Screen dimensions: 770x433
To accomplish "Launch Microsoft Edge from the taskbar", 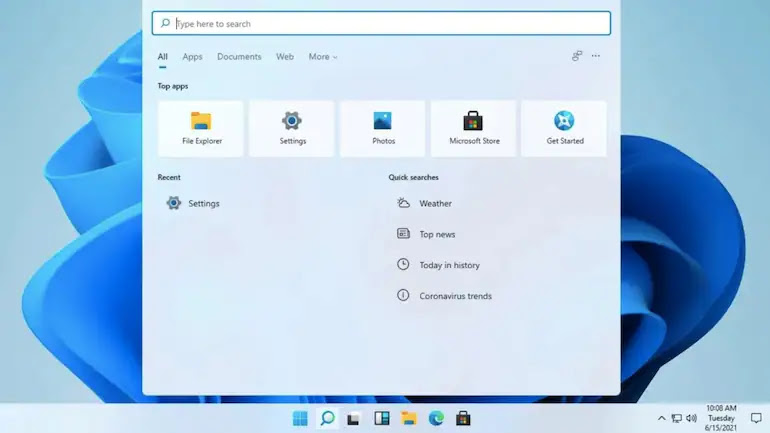I will 436,418.
